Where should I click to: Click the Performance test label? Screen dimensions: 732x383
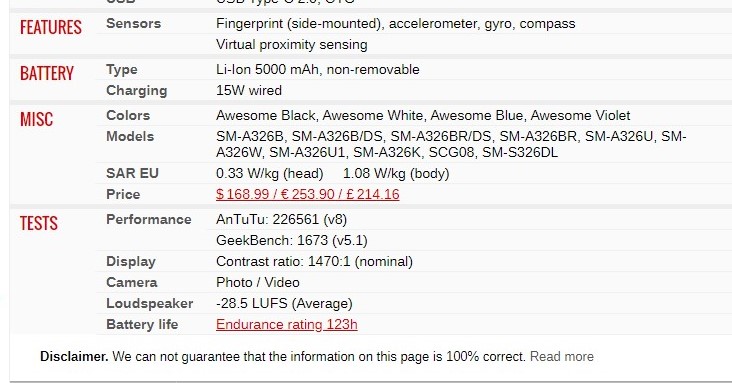click(148, 220)
